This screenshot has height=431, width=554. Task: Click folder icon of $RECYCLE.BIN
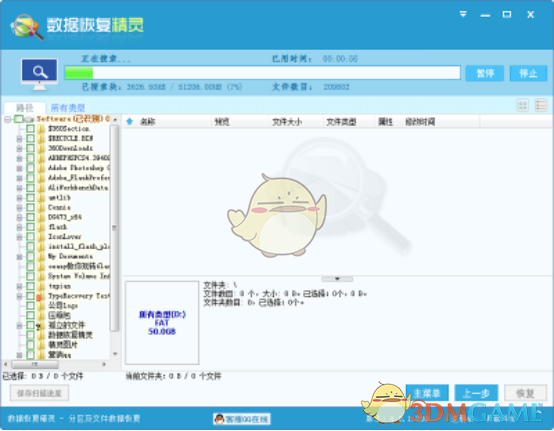tap(41, 138)
